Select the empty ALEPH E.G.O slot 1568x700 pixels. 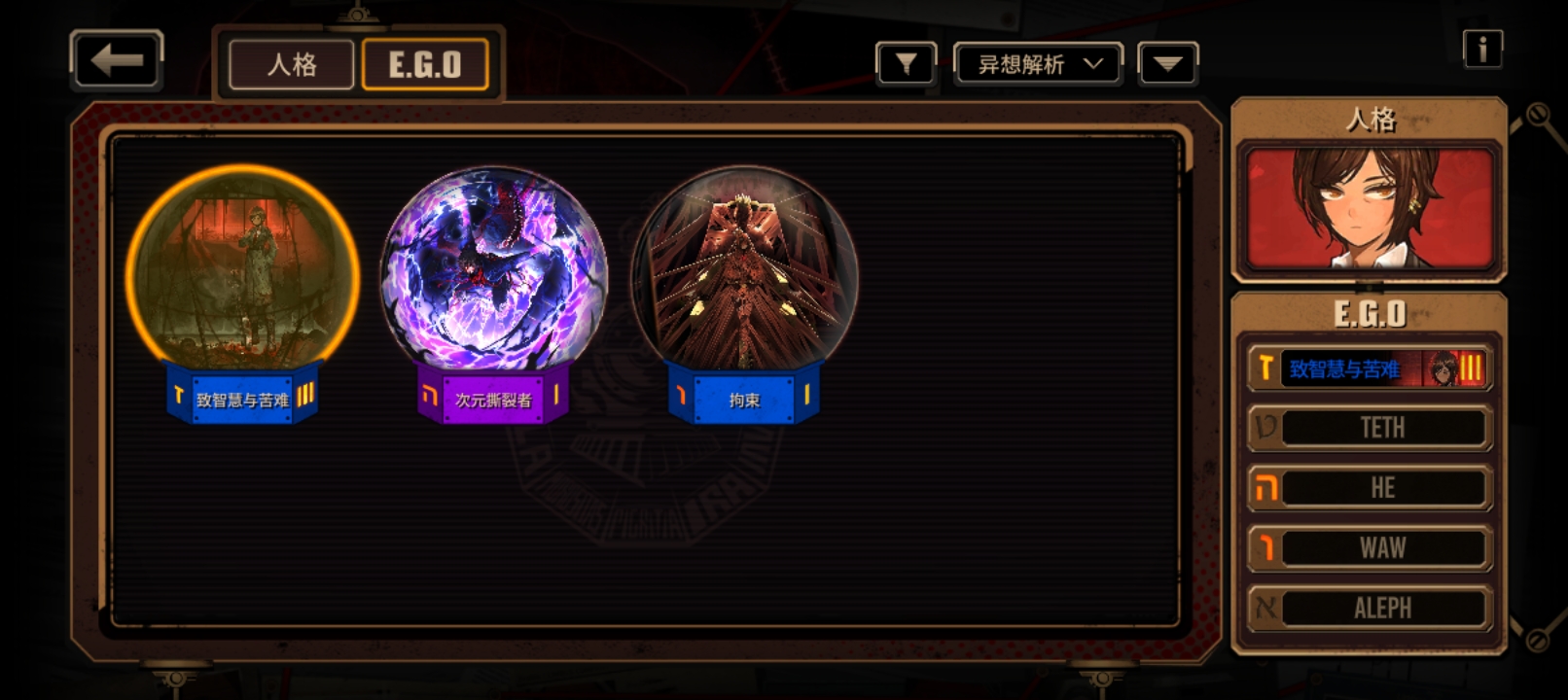1370,609
